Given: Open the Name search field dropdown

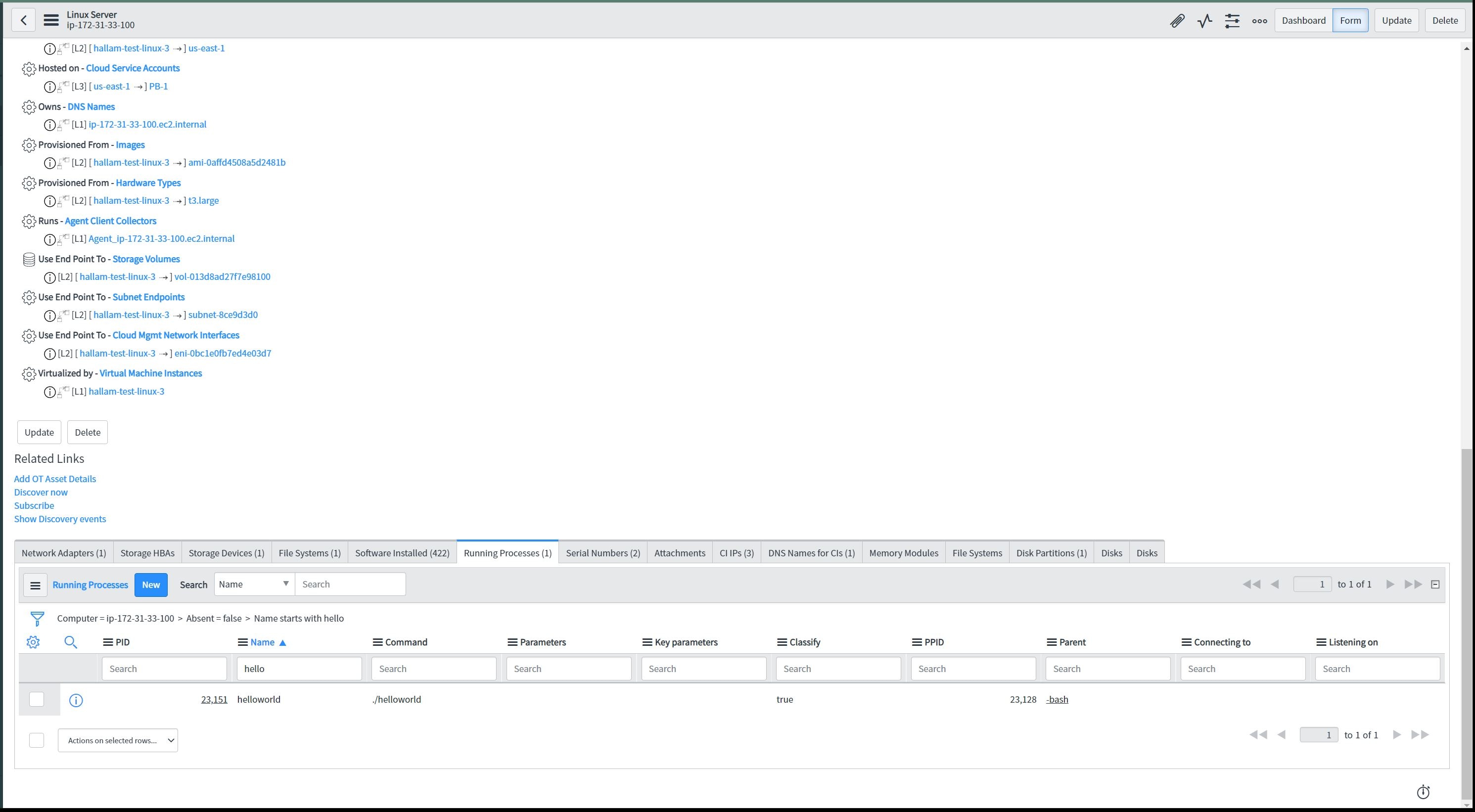Looking at the screenshot, I should click(x=254, y=584).
